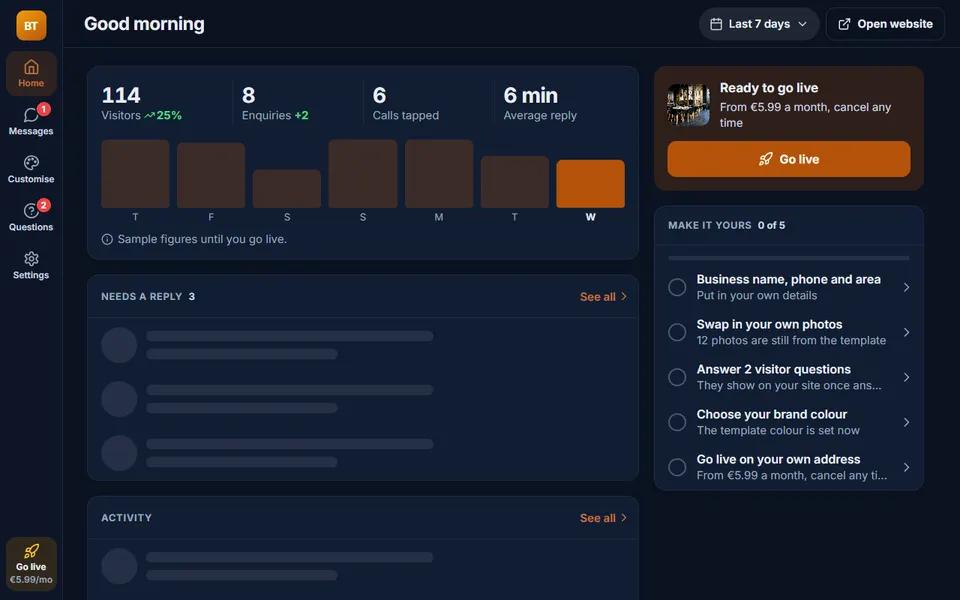Image resolution: width=960 pixels, height=600 pixels.
Task: Click the 114 Visitors stat
Action: 141,103
